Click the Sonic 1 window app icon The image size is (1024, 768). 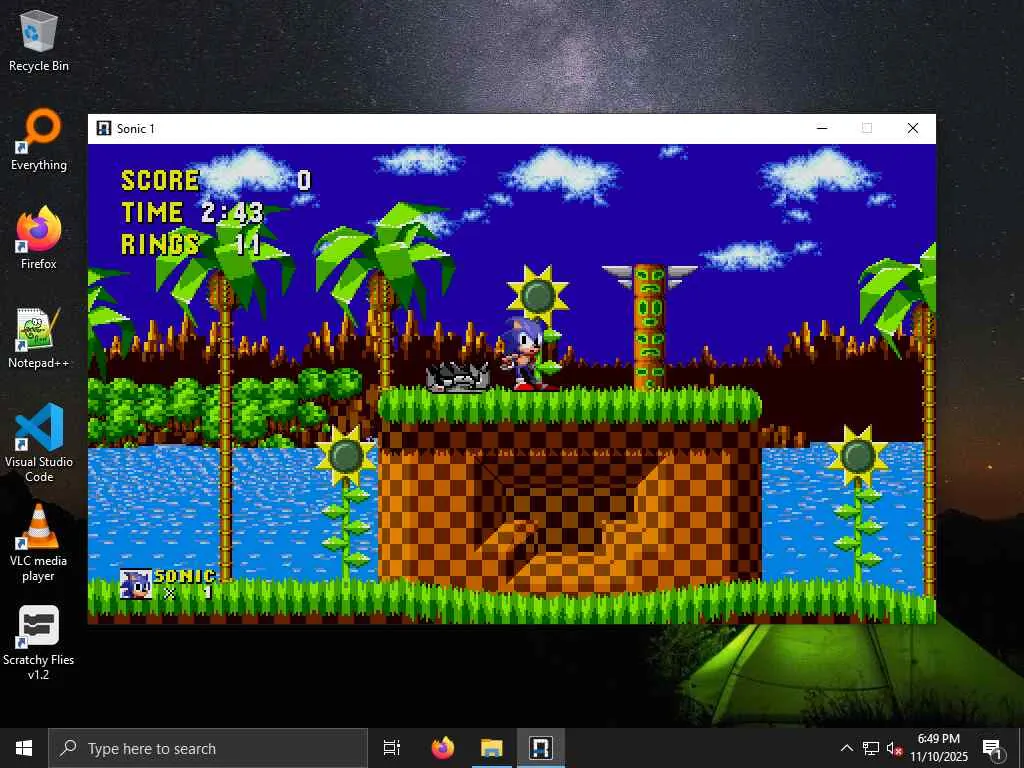coord(103,128)
